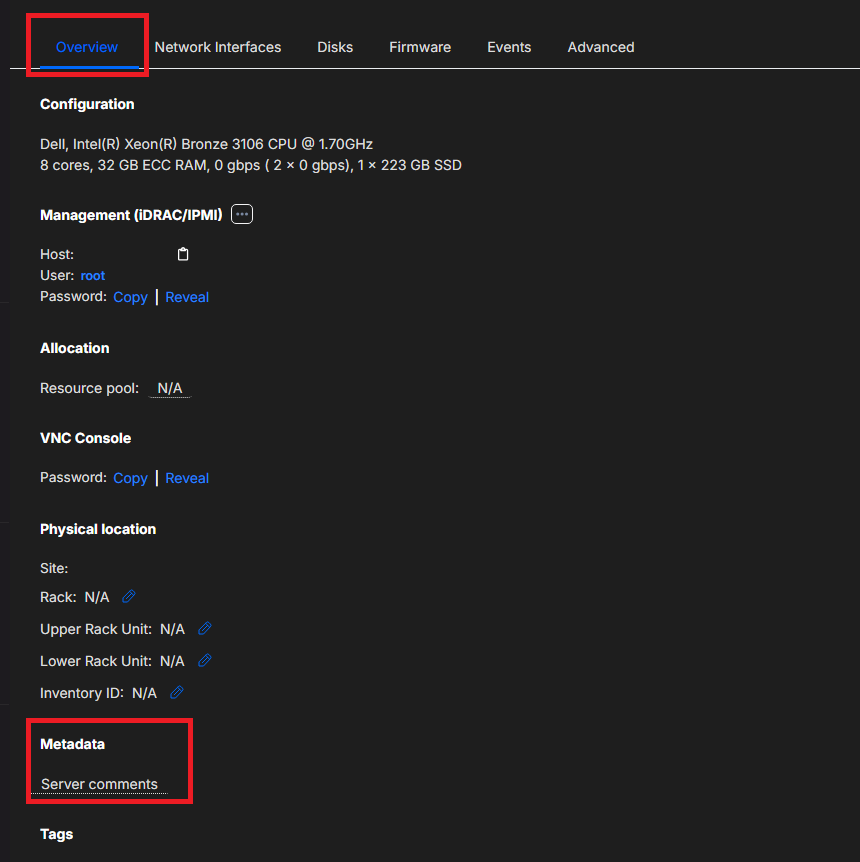Click the Lower Rack Unit edit pencil
This screenshot has height=862, width=860.
[x=205, y=660]
